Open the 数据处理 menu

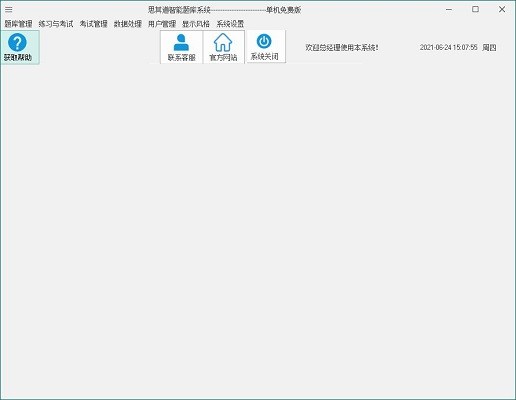128,24
